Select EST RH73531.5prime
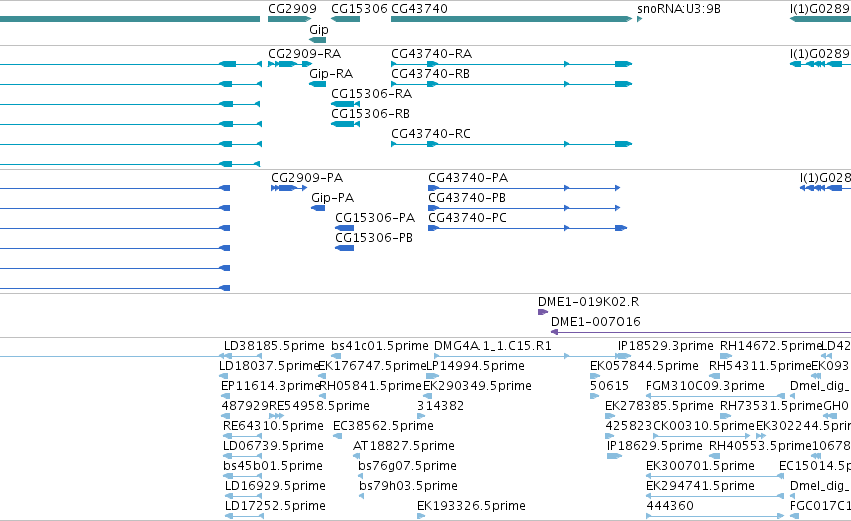This screenshot has height=521, width=851. click(x=772, y=406)
